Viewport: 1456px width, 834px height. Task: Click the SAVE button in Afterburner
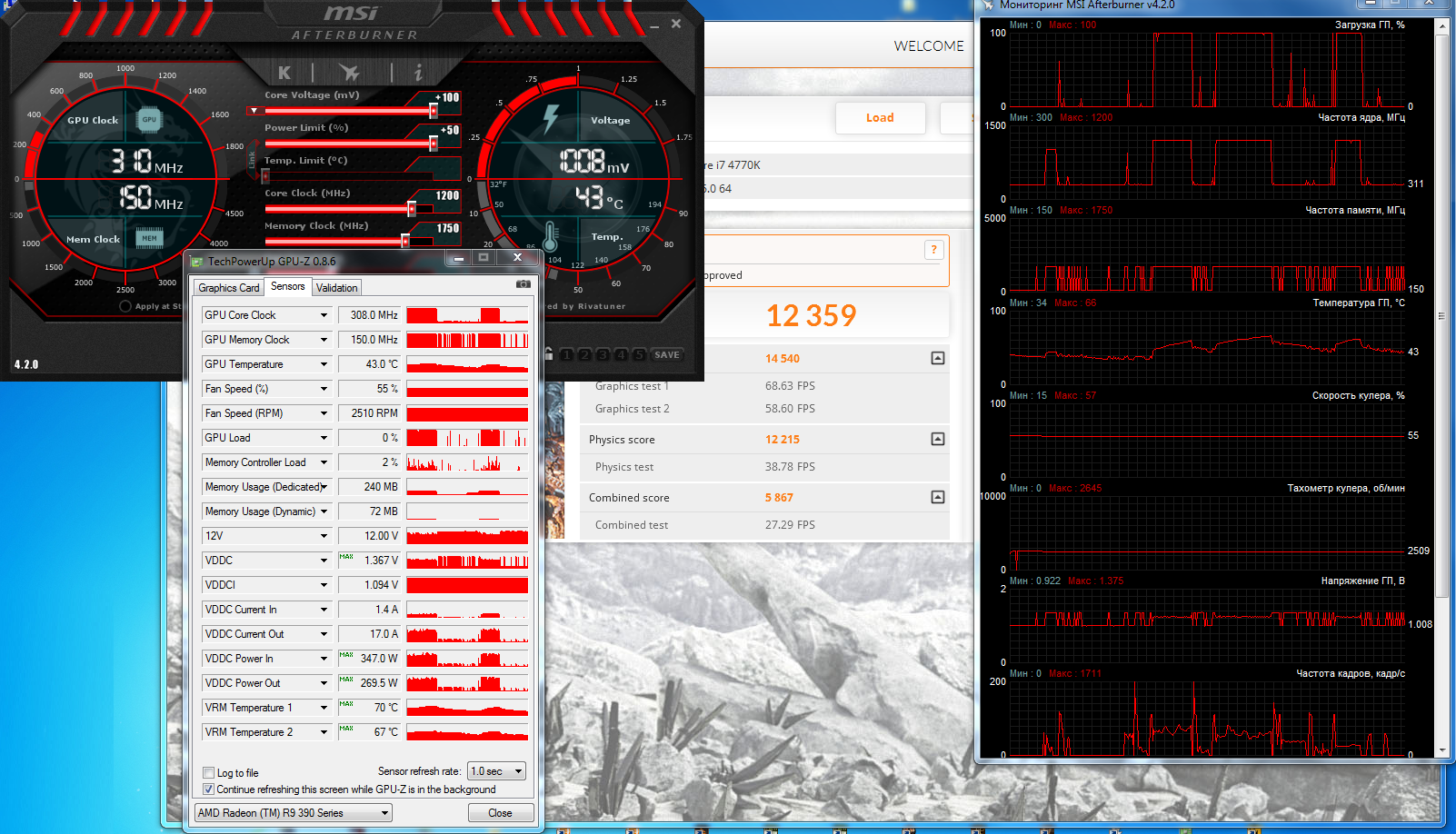[667, 354]
